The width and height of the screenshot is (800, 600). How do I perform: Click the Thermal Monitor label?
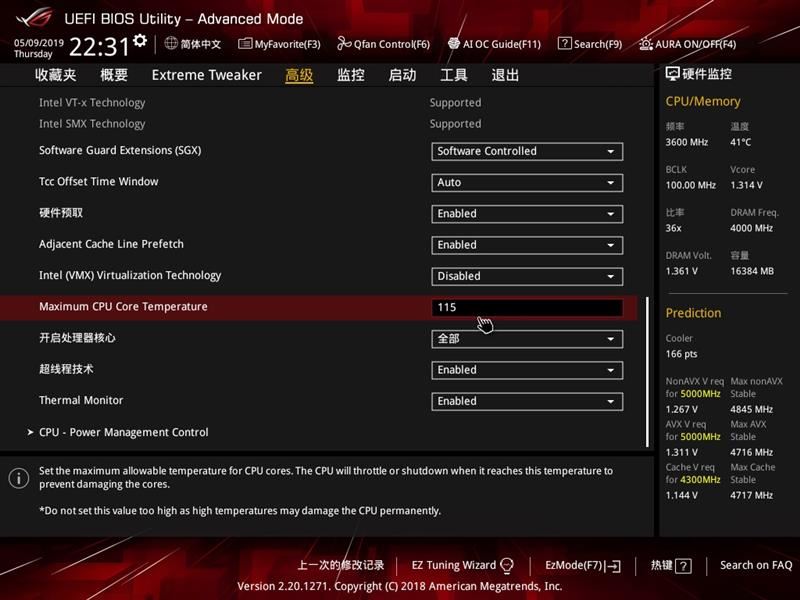81,401
